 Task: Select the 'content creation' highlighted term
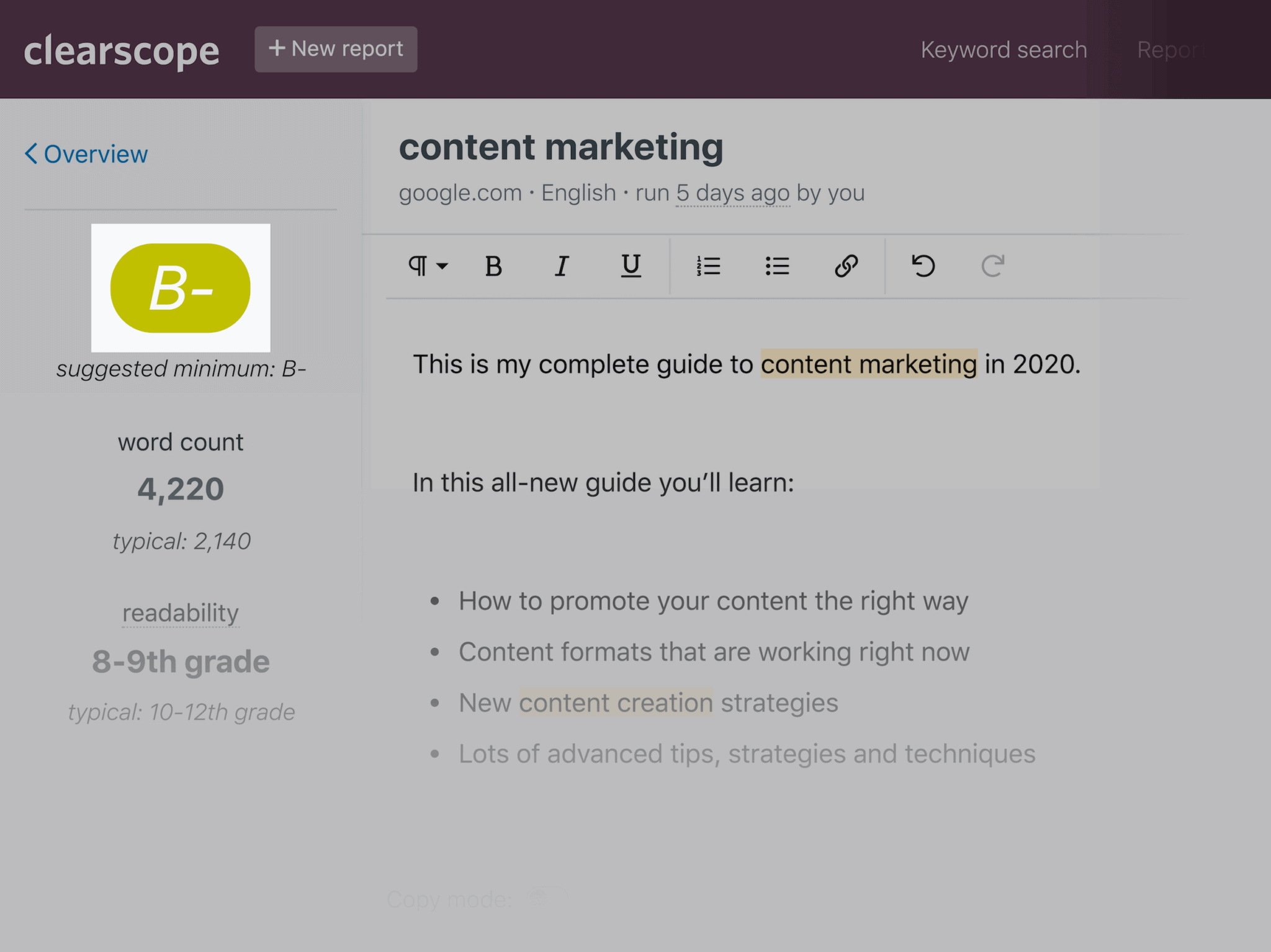[616, 703]
